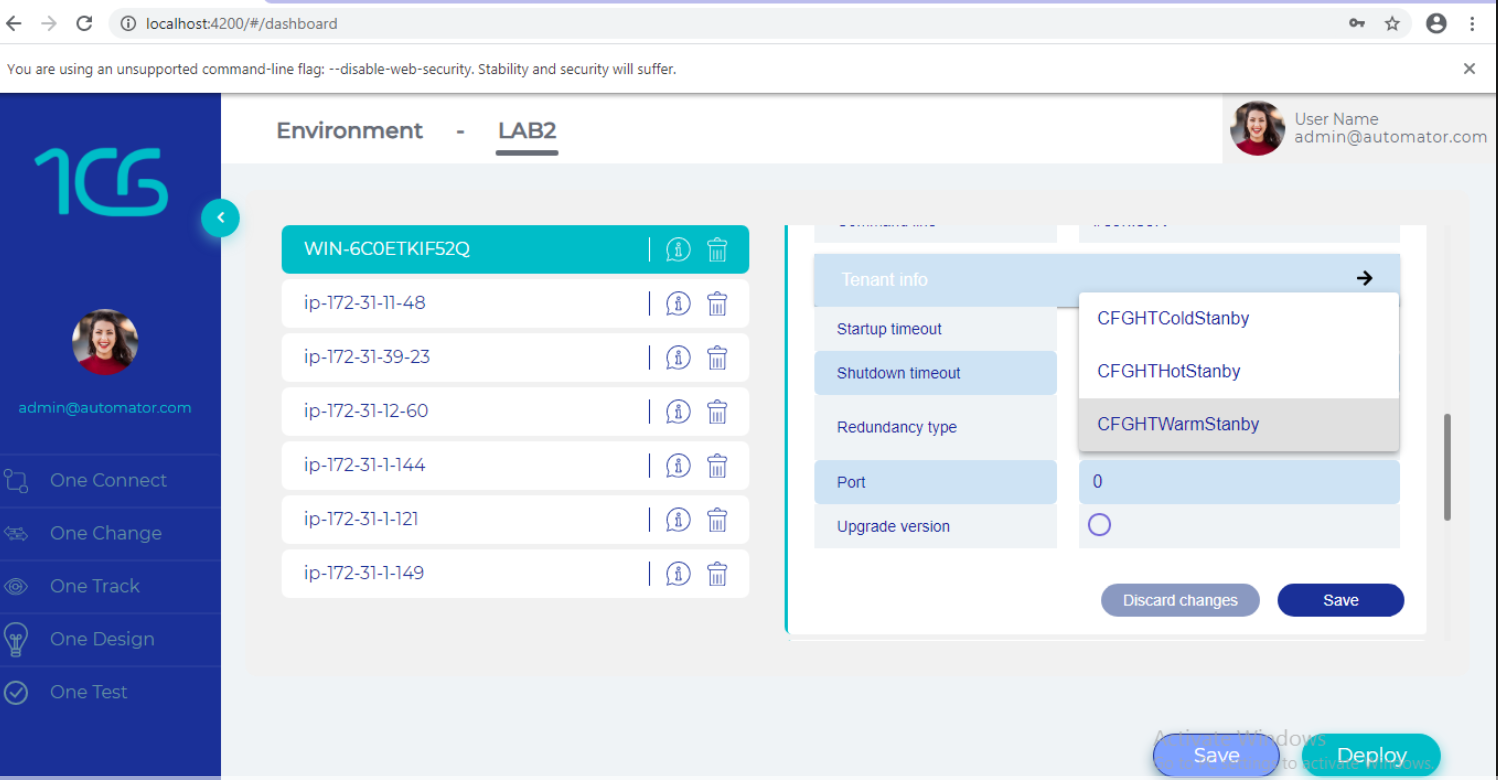This screenshot has height=780, width=1498.
Task: Expand the Tenant info section arrow
Action: [x=1364, y=278]
